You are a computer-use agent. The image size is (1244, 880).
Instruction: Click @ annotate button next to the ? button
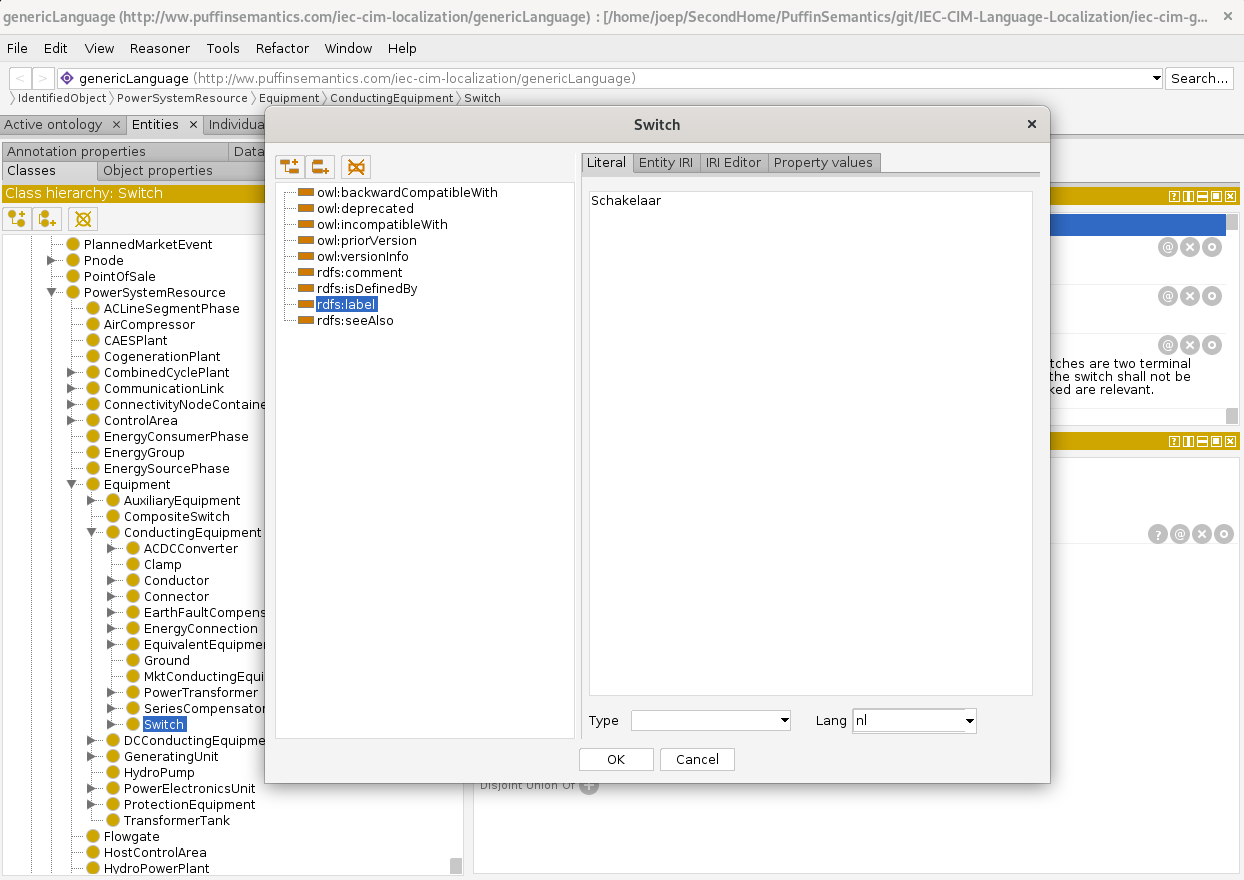[x=1180, y=535]
